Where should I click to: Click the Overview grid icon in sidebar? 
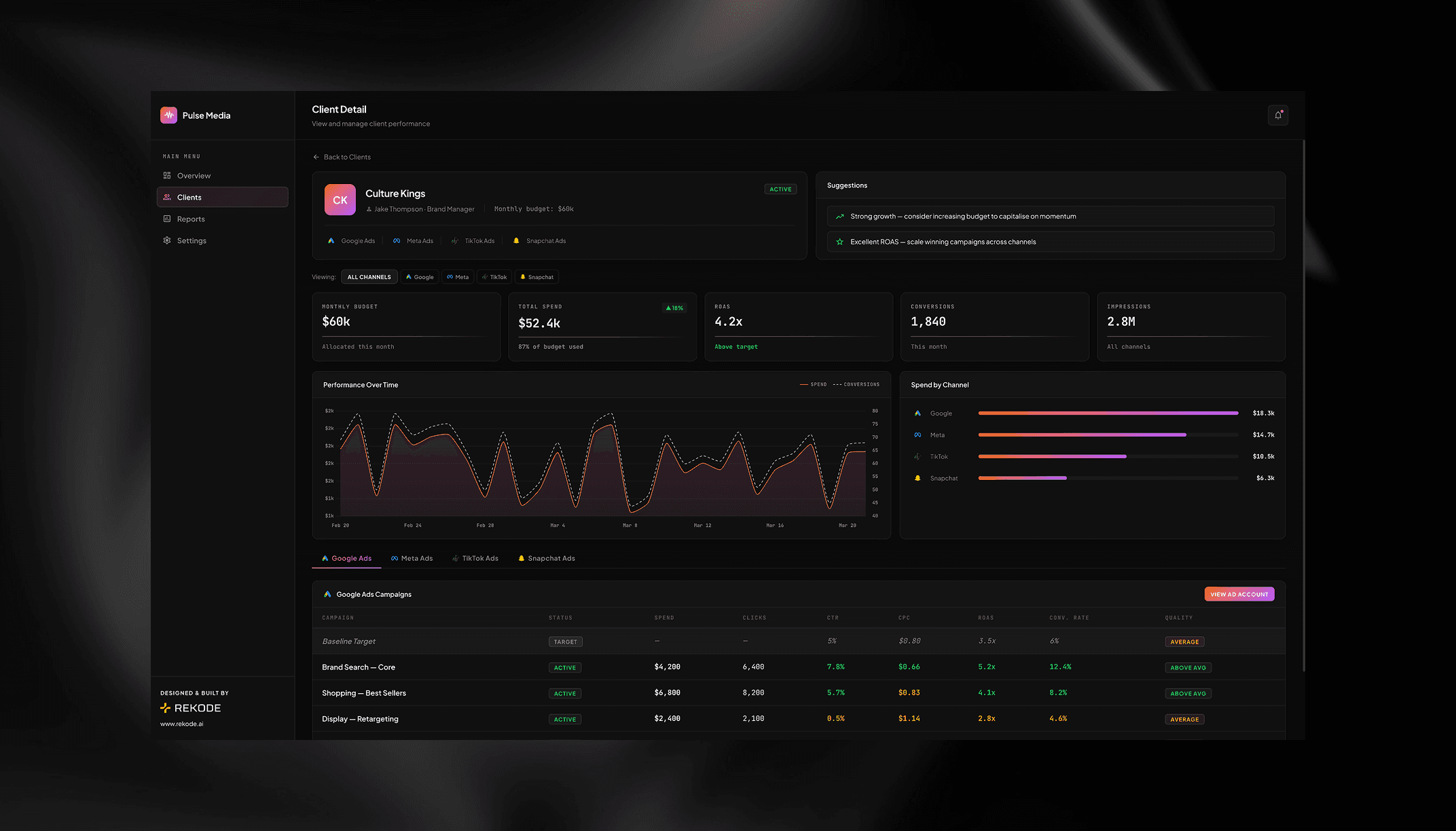(x=167, y=176)
